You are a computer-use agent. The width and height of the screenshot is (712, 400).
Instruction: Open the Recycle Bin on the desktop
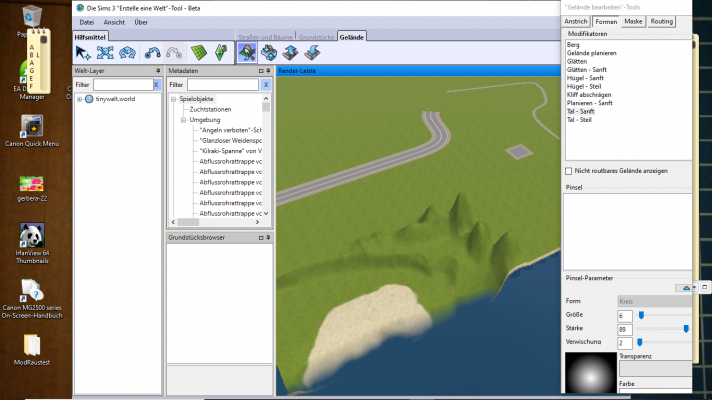coord(32,17)
